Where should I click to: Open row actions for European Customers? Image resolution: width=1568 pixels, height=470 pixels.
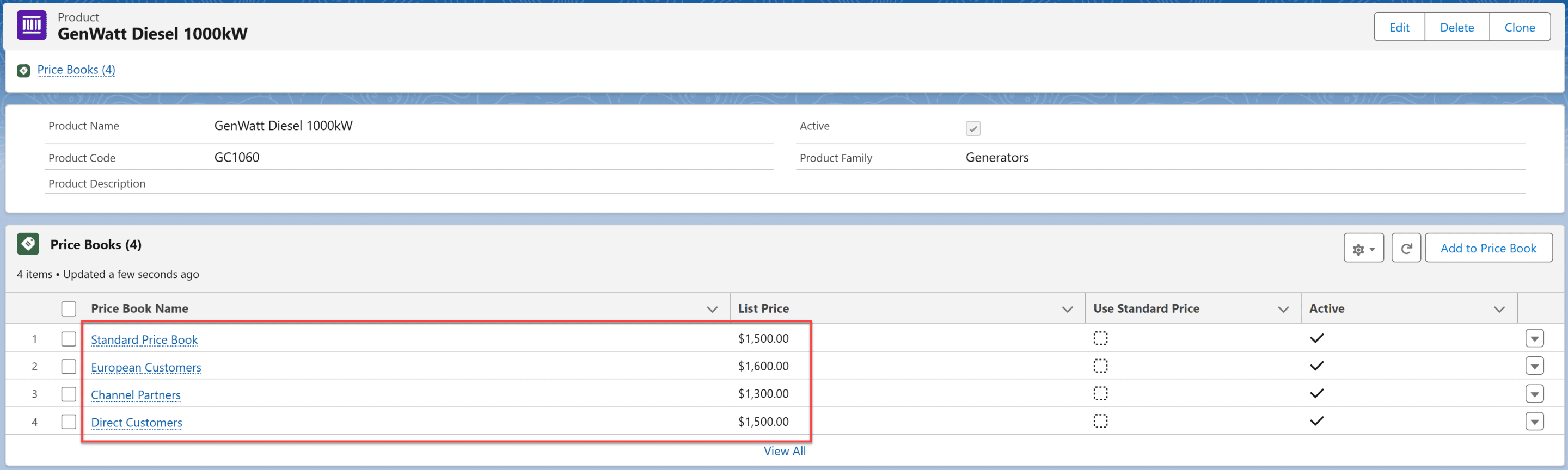pos(1534,366)
